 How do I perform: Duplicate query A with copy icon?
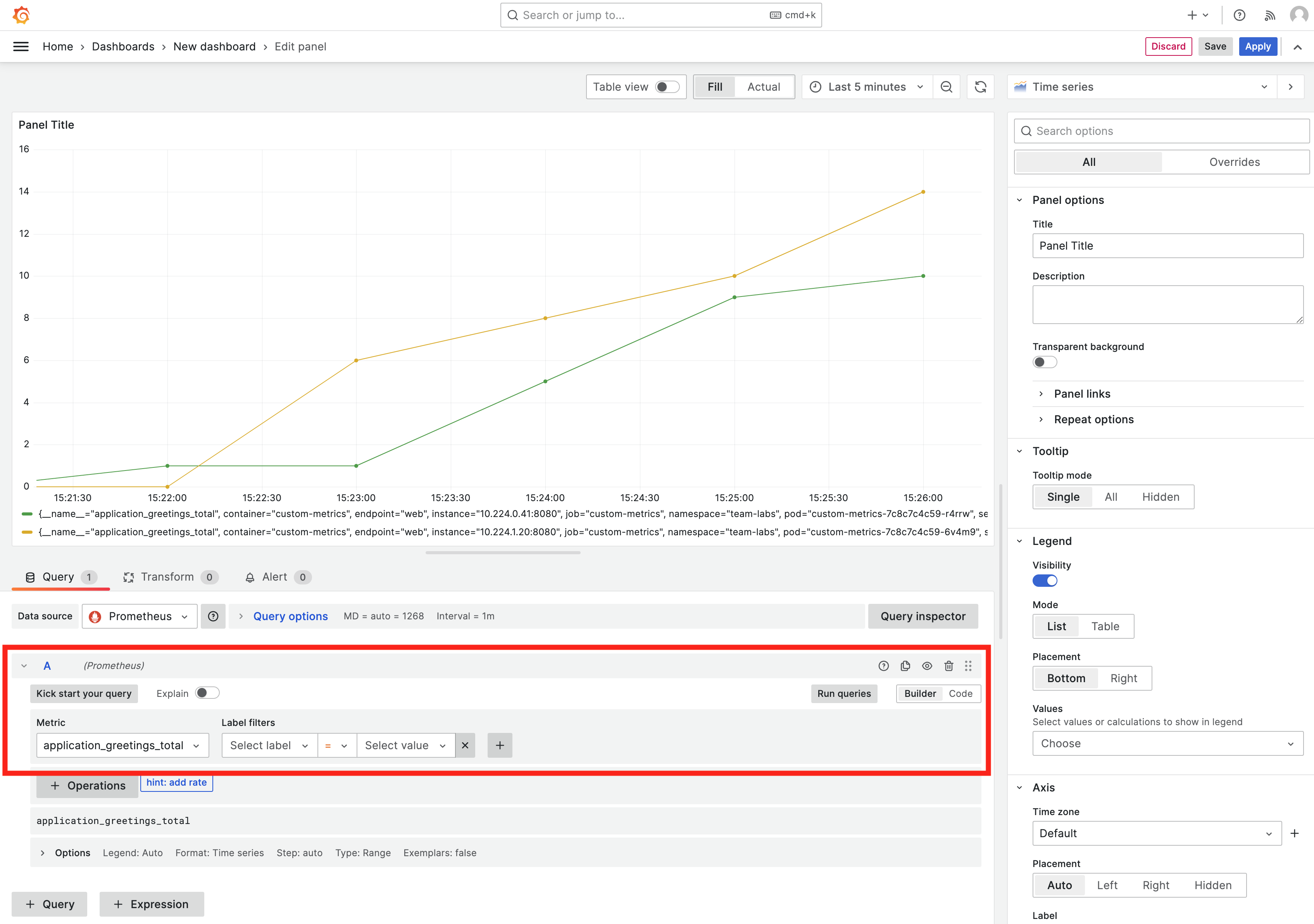905,665
